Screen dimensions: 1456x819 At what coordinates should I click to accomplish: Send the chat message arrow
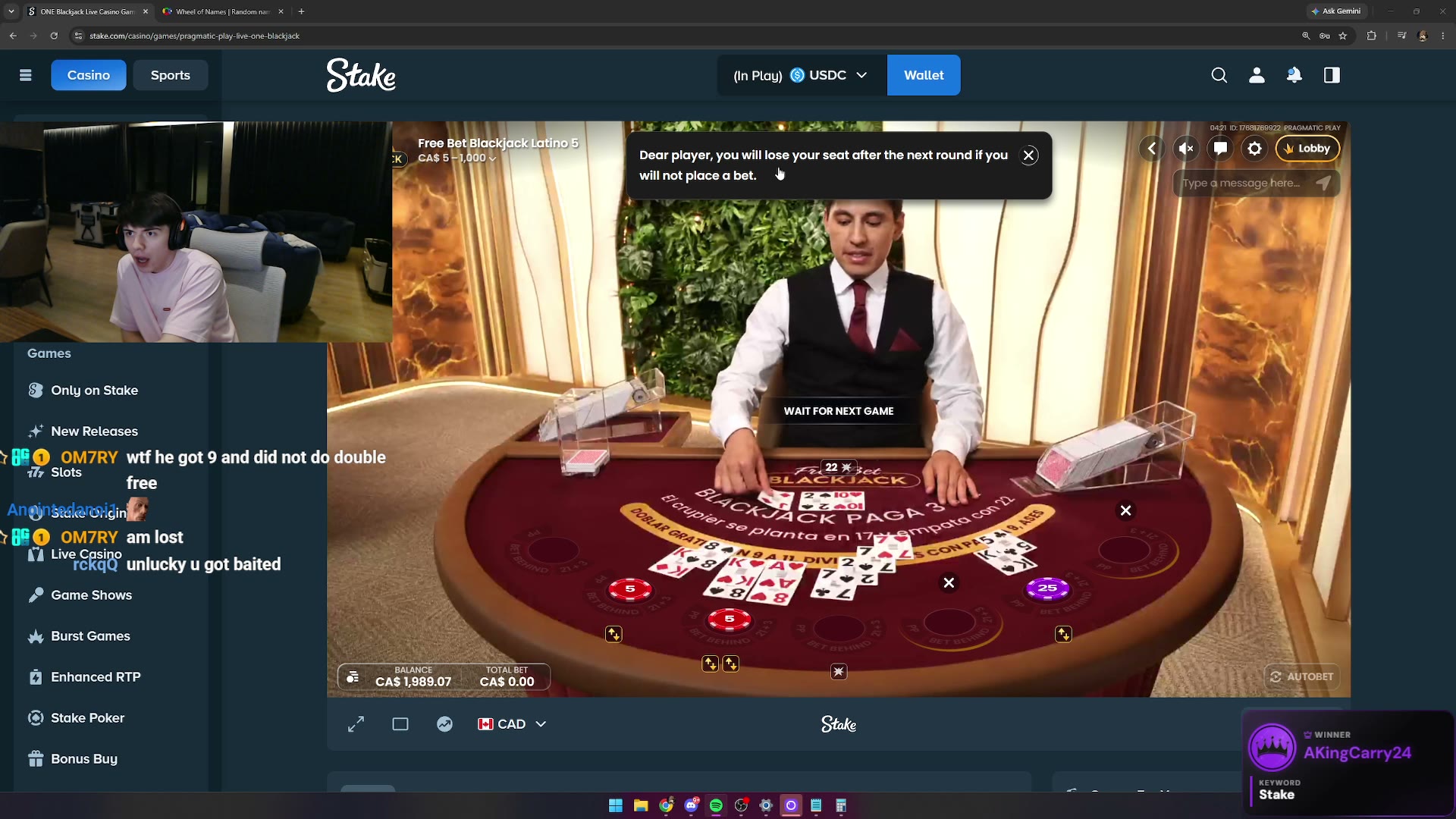1323,183
